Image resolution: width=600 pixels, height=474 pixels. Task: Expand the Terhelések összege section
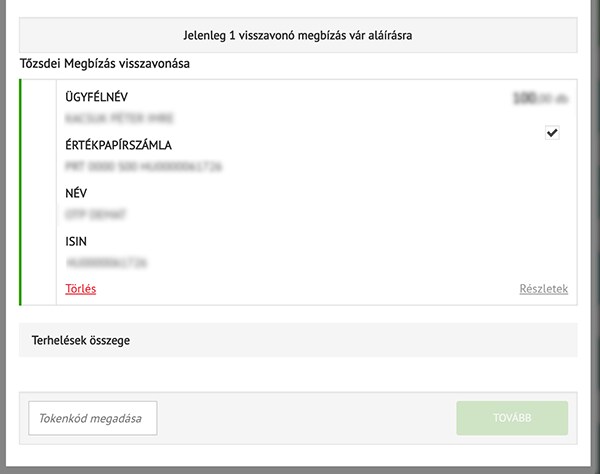click(298, 340)
